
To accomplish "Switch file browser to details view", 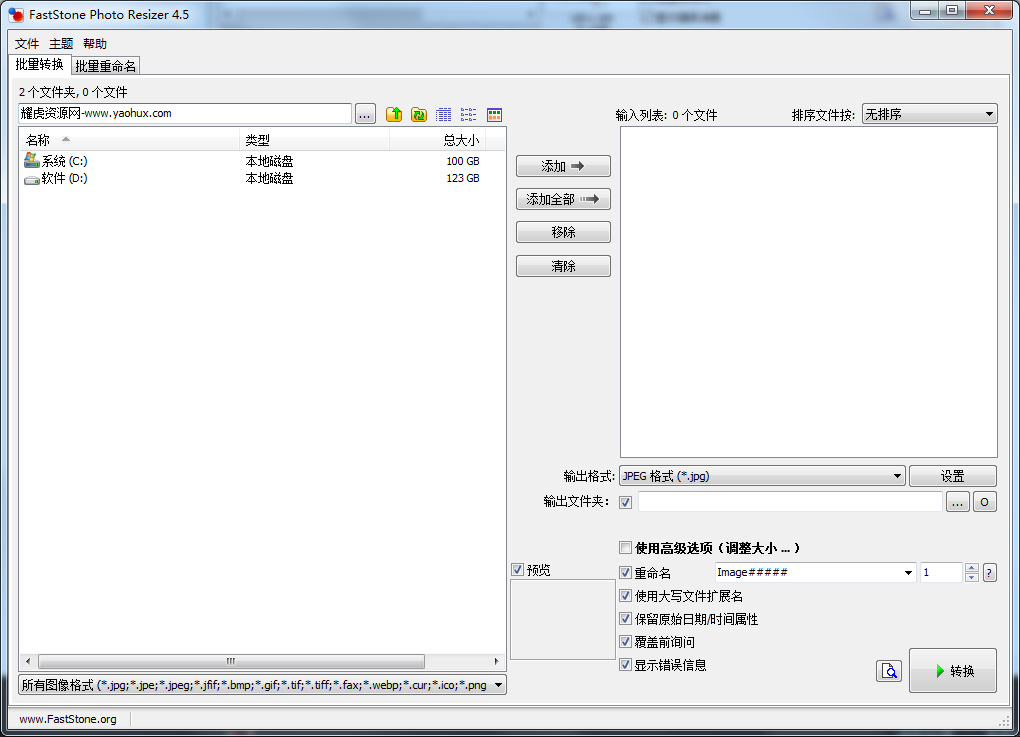I will (444, 115).
